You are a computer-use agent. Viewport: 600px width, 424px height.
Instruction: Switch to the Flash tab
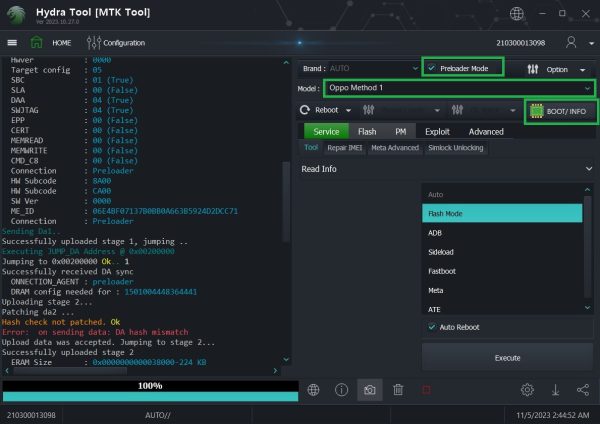367,132
